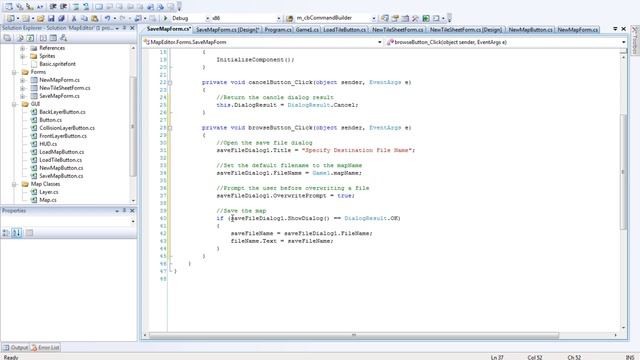This screenshot has height=360, width=640.
Task: Click the Solution Explorer vertical scrollbar
Action: 133,127
